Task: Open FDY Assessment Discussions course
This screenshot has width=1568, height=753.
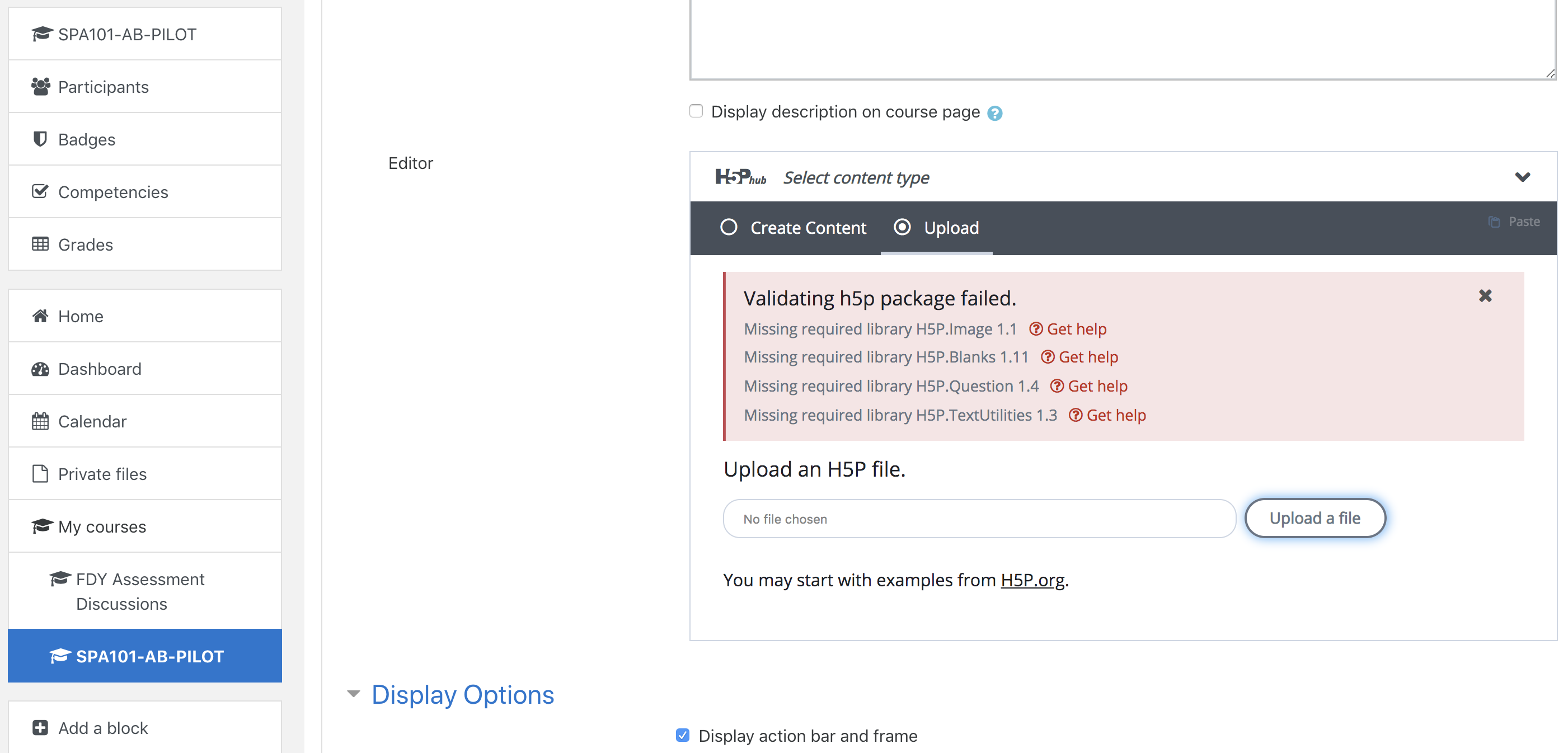Action: point(145,591)
